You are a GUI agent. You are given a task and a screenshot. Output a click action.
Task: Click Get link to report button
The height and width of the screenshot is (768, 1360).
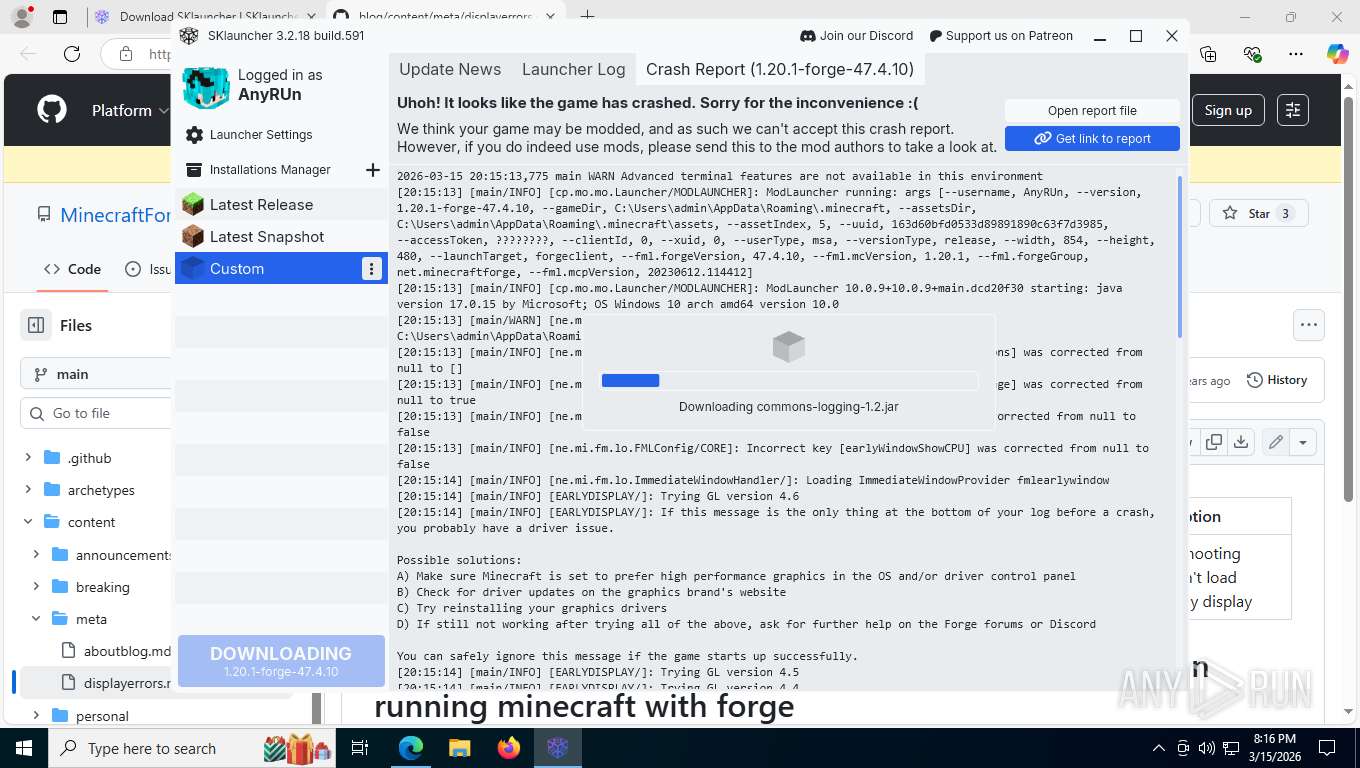click(1092, 138)
